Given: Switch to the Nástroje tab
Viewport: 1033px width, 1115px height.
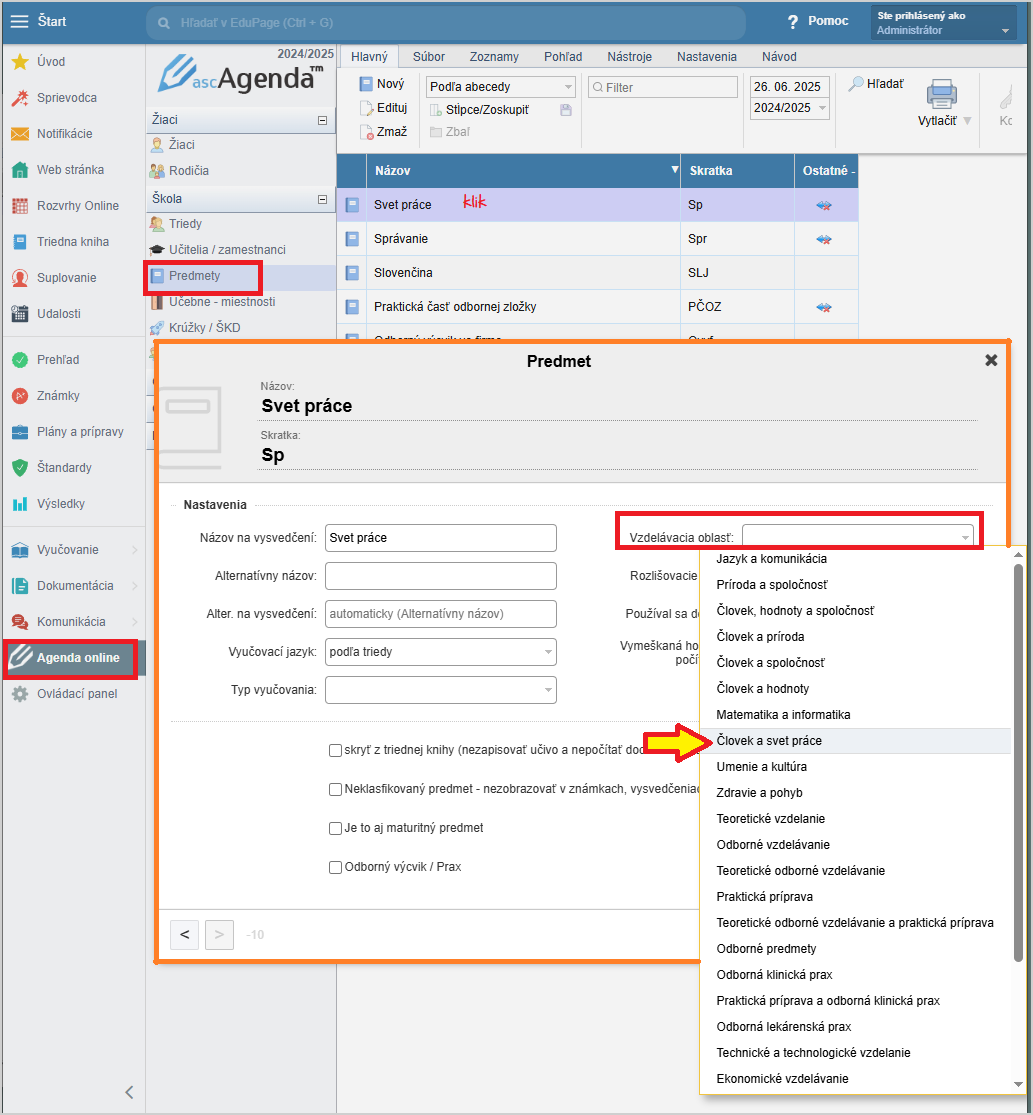Looking at the screenshot, I should click(x=630, y=57).
